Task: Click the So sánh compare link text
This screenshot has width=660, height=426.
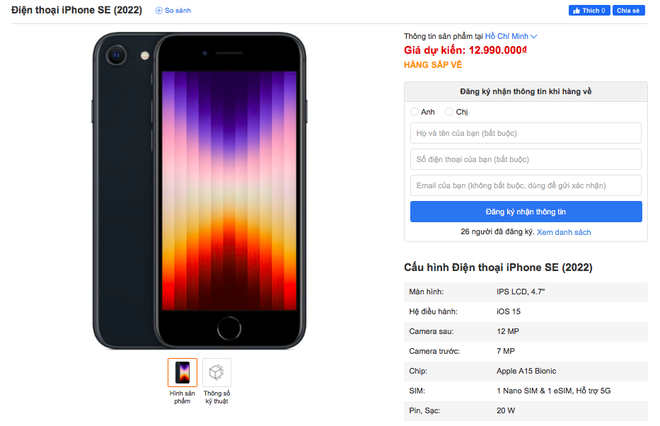Action: pyautogui.click(x=176, y=10)
